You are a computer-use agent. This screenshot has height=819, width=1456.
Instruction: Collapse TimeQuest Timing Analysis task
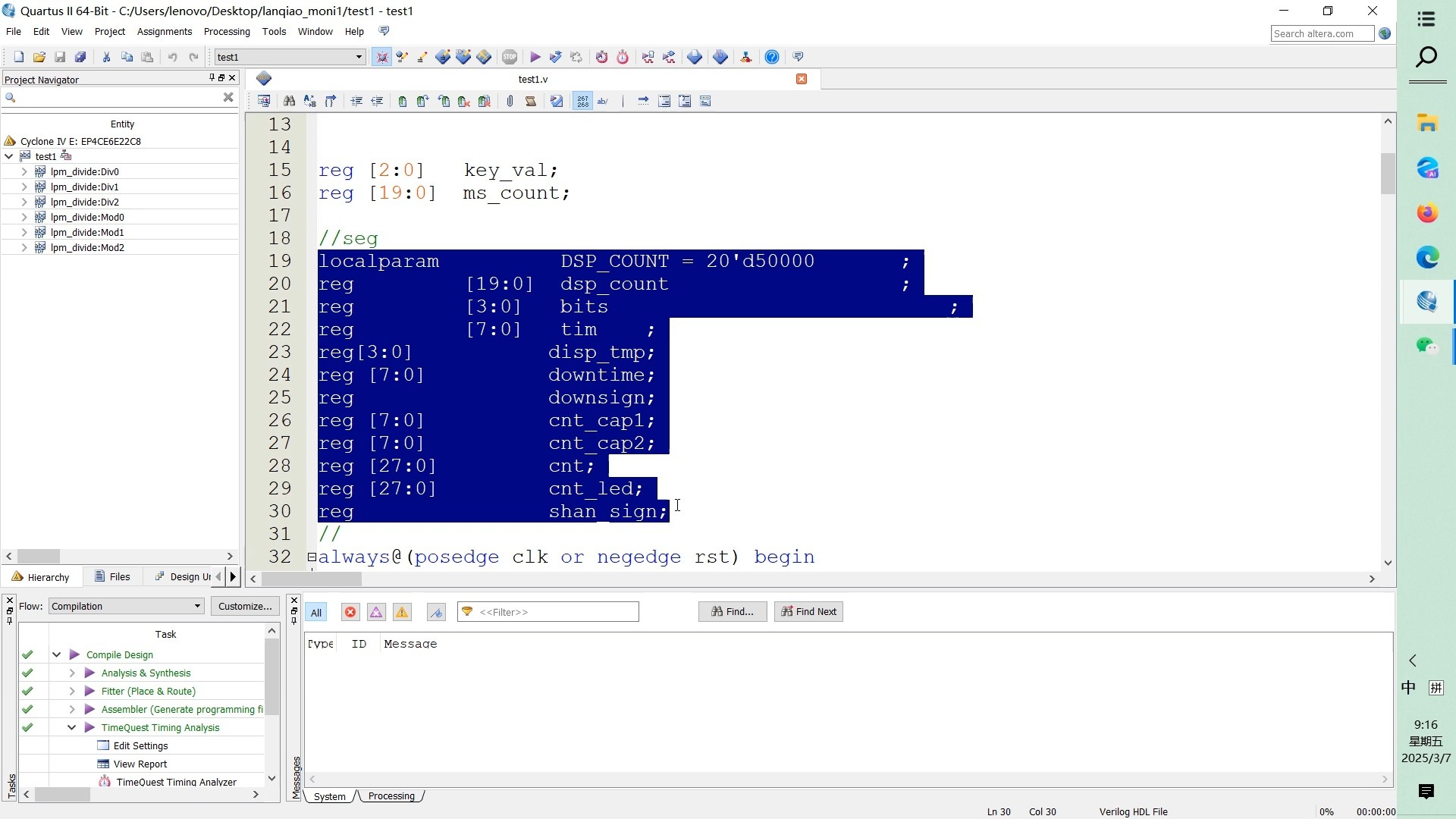pos(72,727)
